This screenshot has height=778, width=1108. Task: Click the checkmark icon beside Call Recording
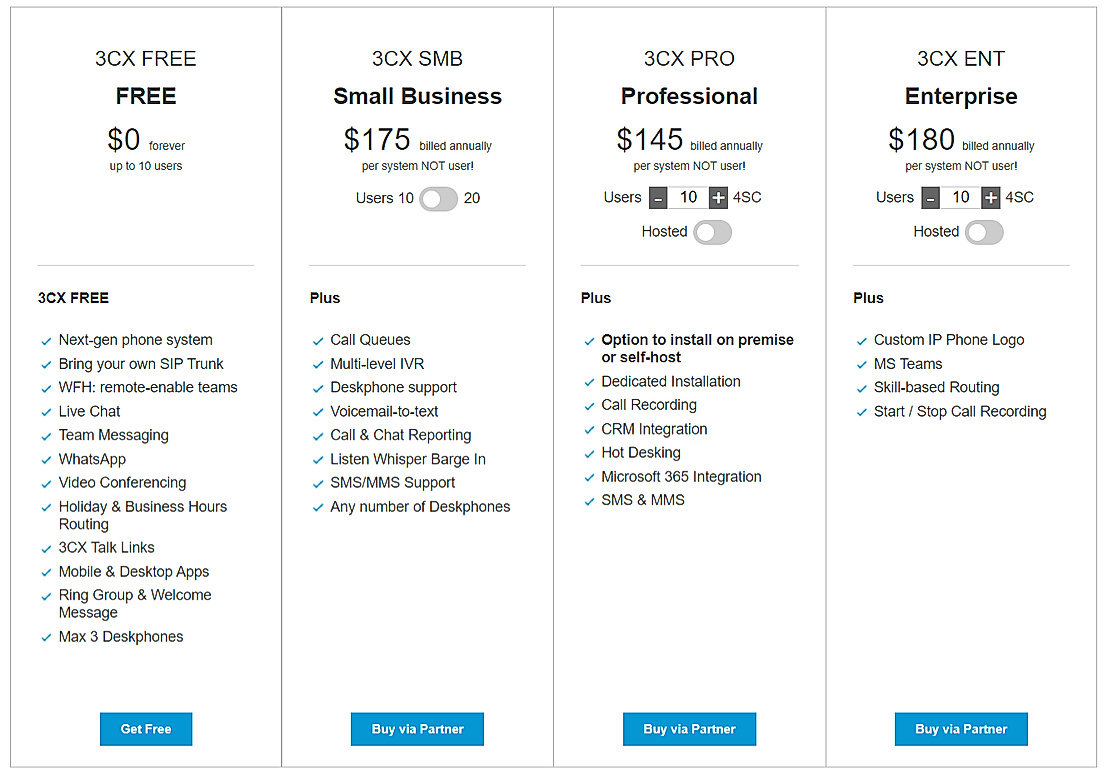(x=589, y=405)
